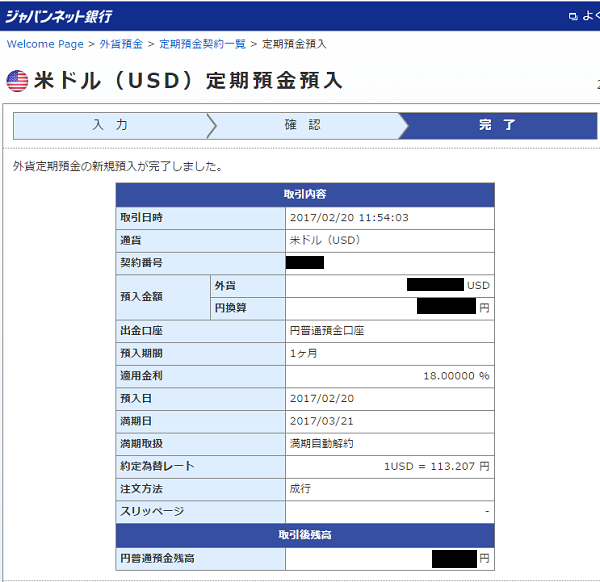This screenshot has width=600, height=582.
Task: Click the 通貨 label cell
Action: point(201,240)
